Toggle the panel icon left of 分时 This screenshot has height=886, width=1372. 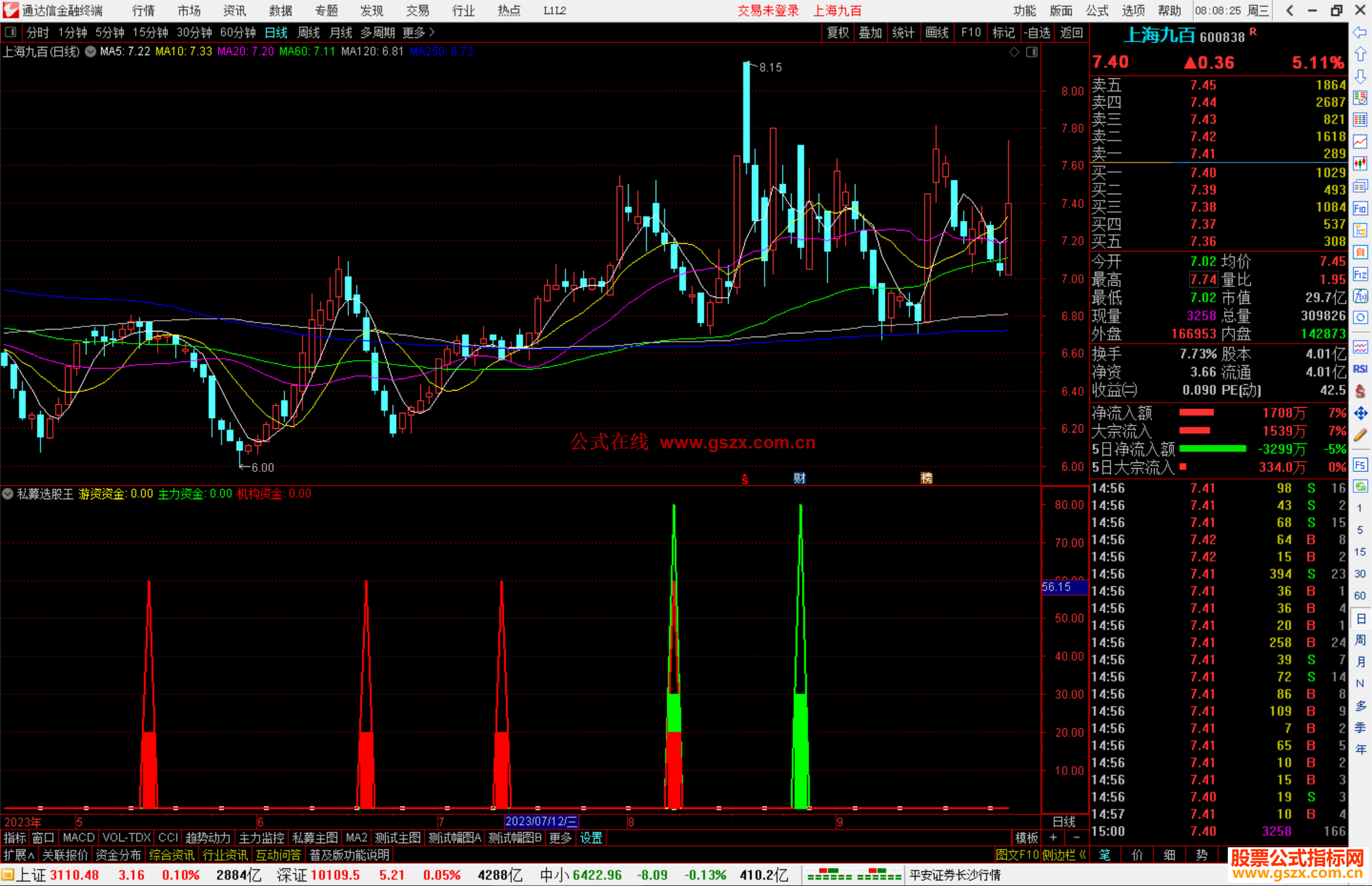[x=11, y=32]
